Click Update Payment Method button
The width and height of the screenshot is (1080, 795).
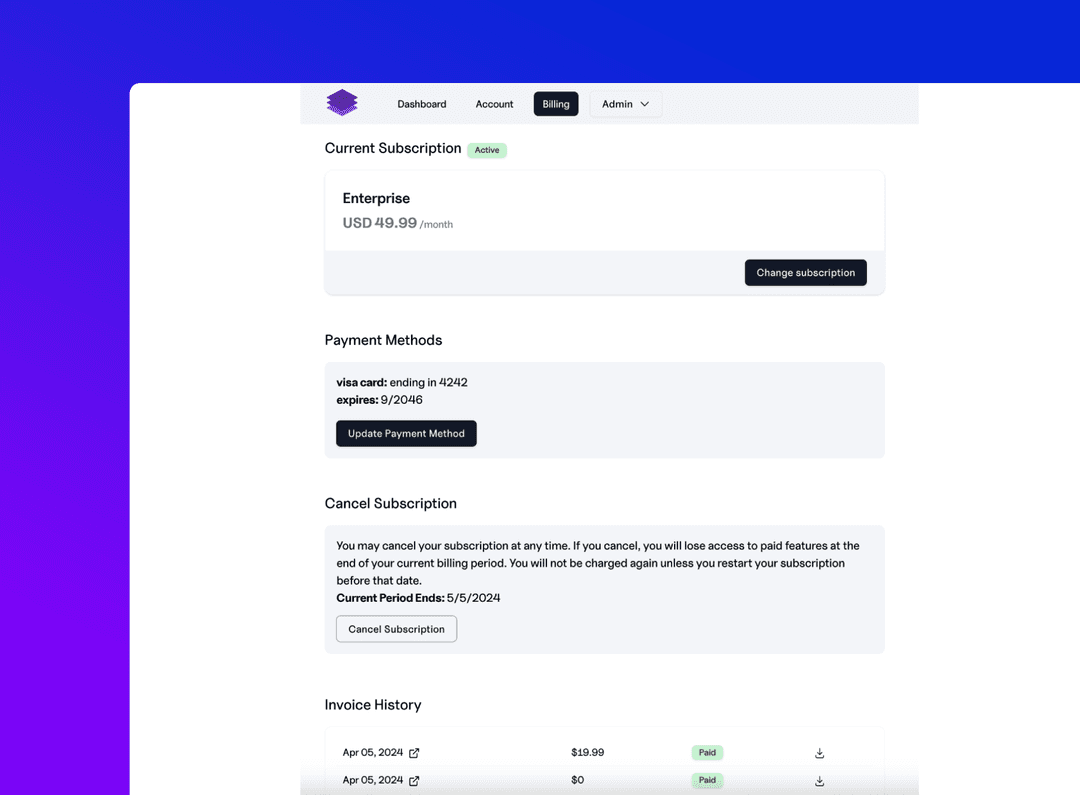coord(406,434)
